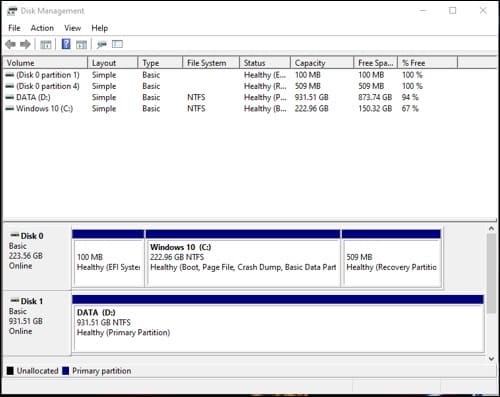Click the scroll down arrow of disk pane
The height and width of the screenshot is (397, 500).
[x=491, y=359]
